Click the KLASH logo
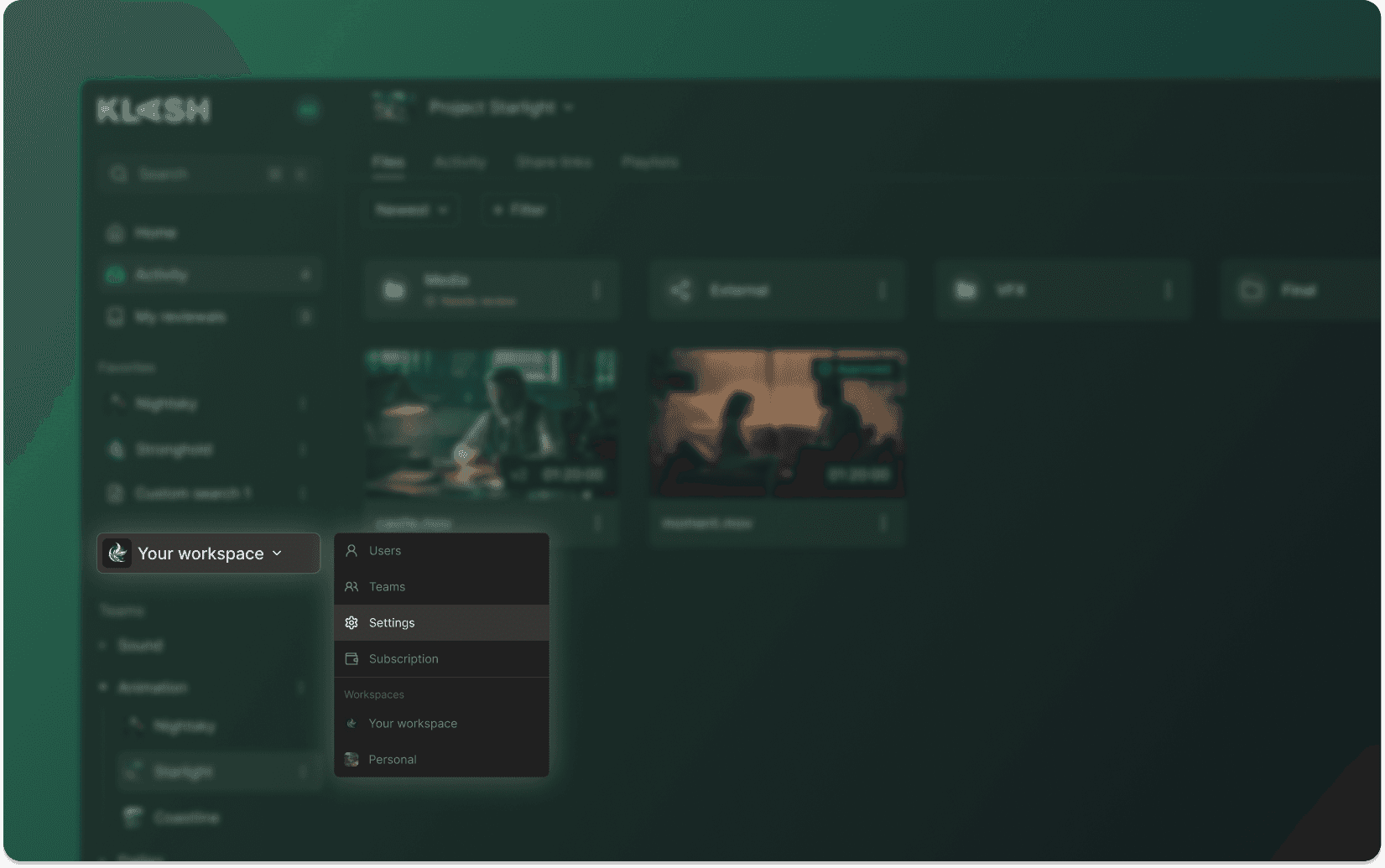The width and height of the screenshot is (1385, 868). [x=154, y=110]
